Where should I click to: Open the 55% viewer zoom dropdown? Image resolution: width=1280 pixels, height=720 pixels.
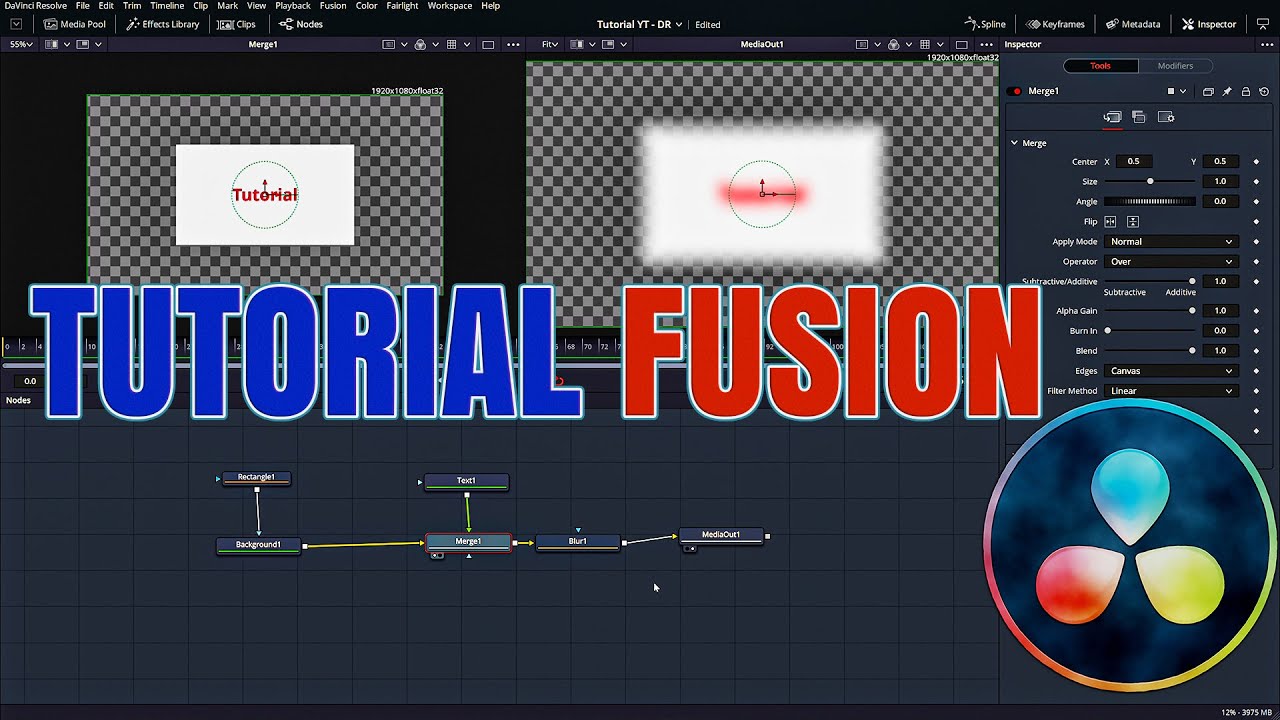point(20,44)
